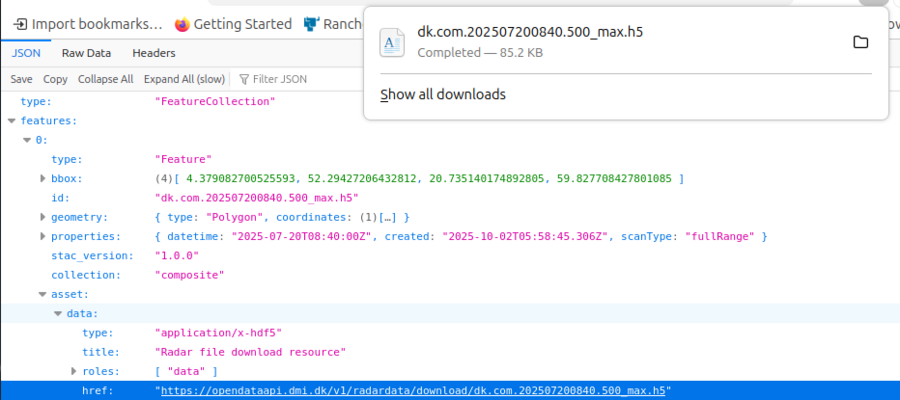Expand the geometry object
This screenshot has height=400, width=900.
42,217
